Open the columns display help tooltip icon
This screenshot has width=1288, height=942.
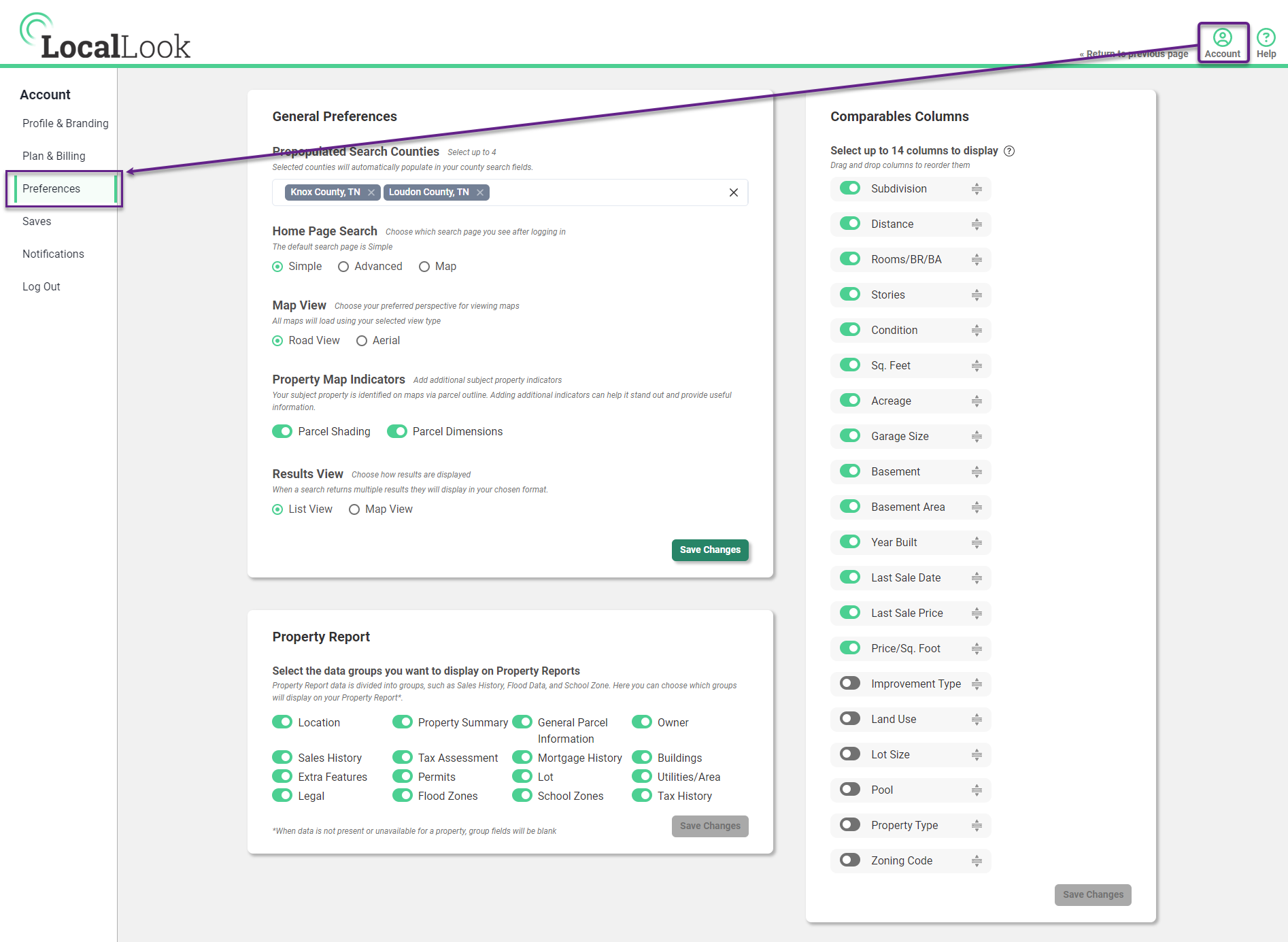(1011, 151)
